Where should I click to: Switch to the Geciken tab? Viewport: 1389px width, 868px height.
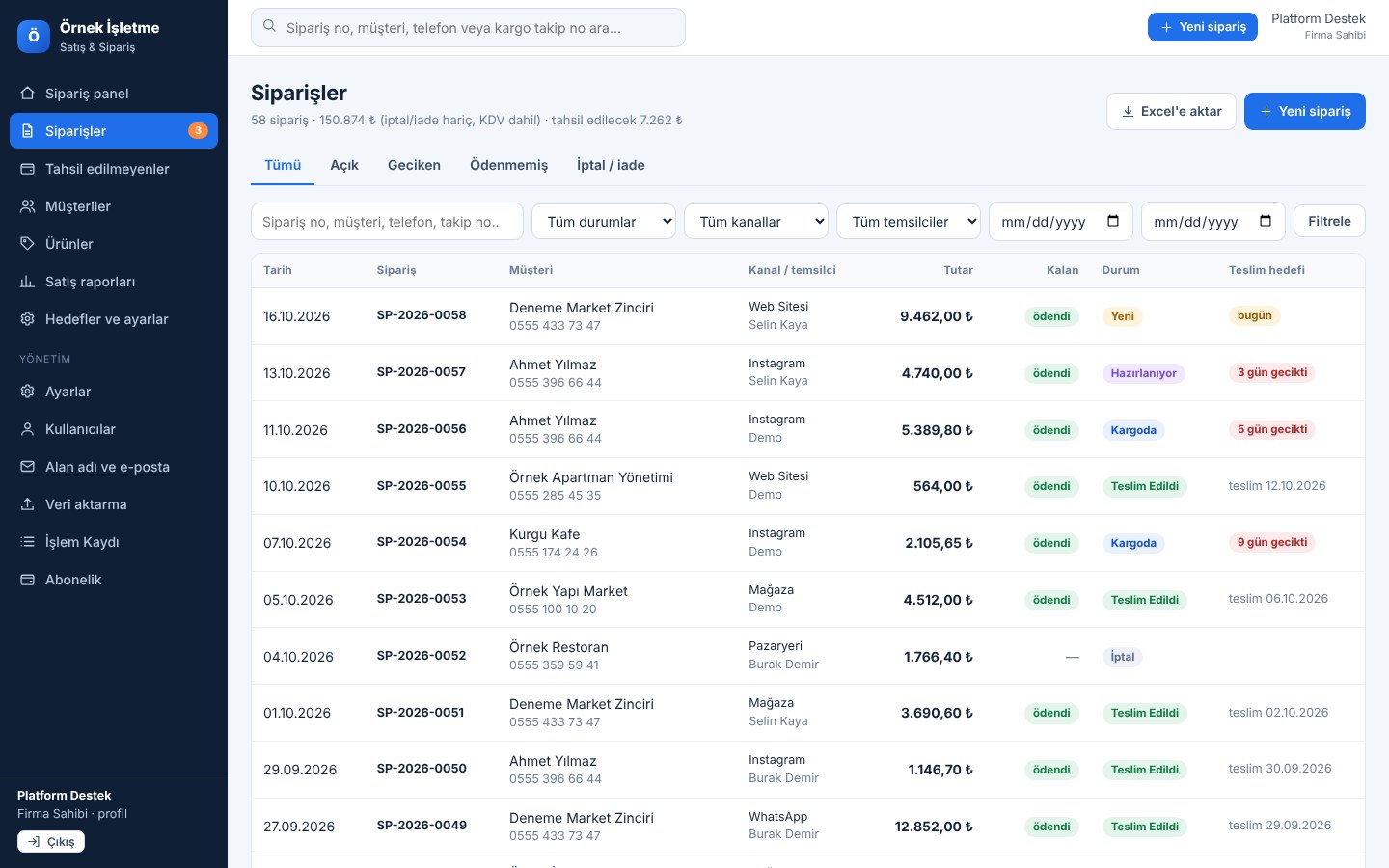point(414,165)
